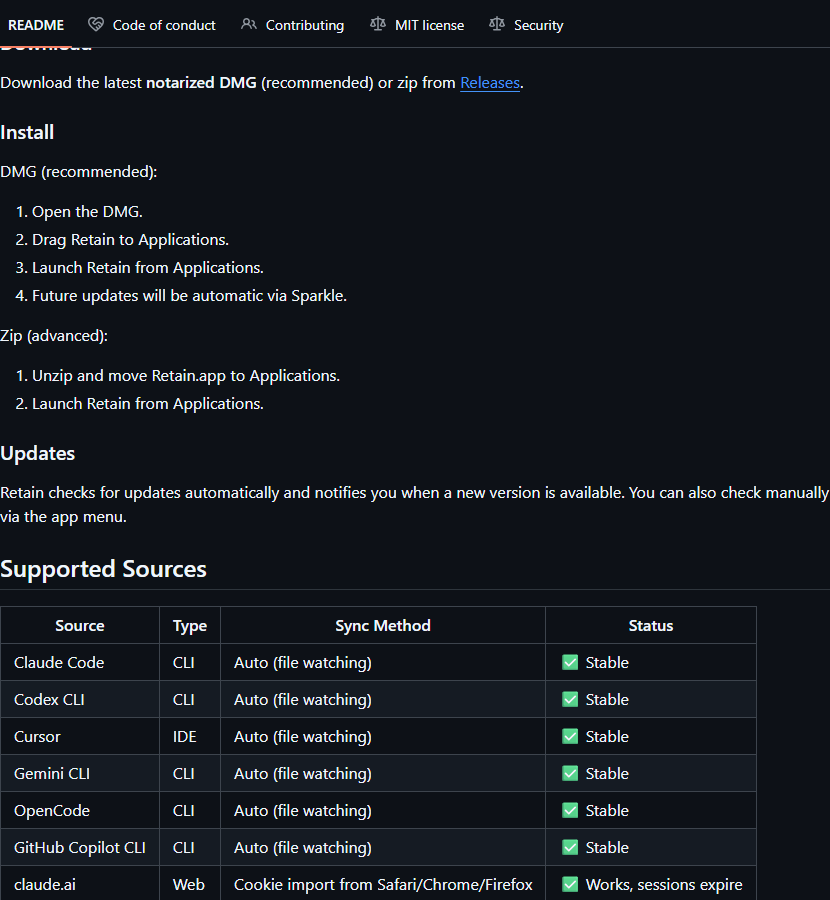Click the heart icon beside Code of conduct
Viewport: 830px width, 900px height.
pyautogui.click(x=96, y=25)
